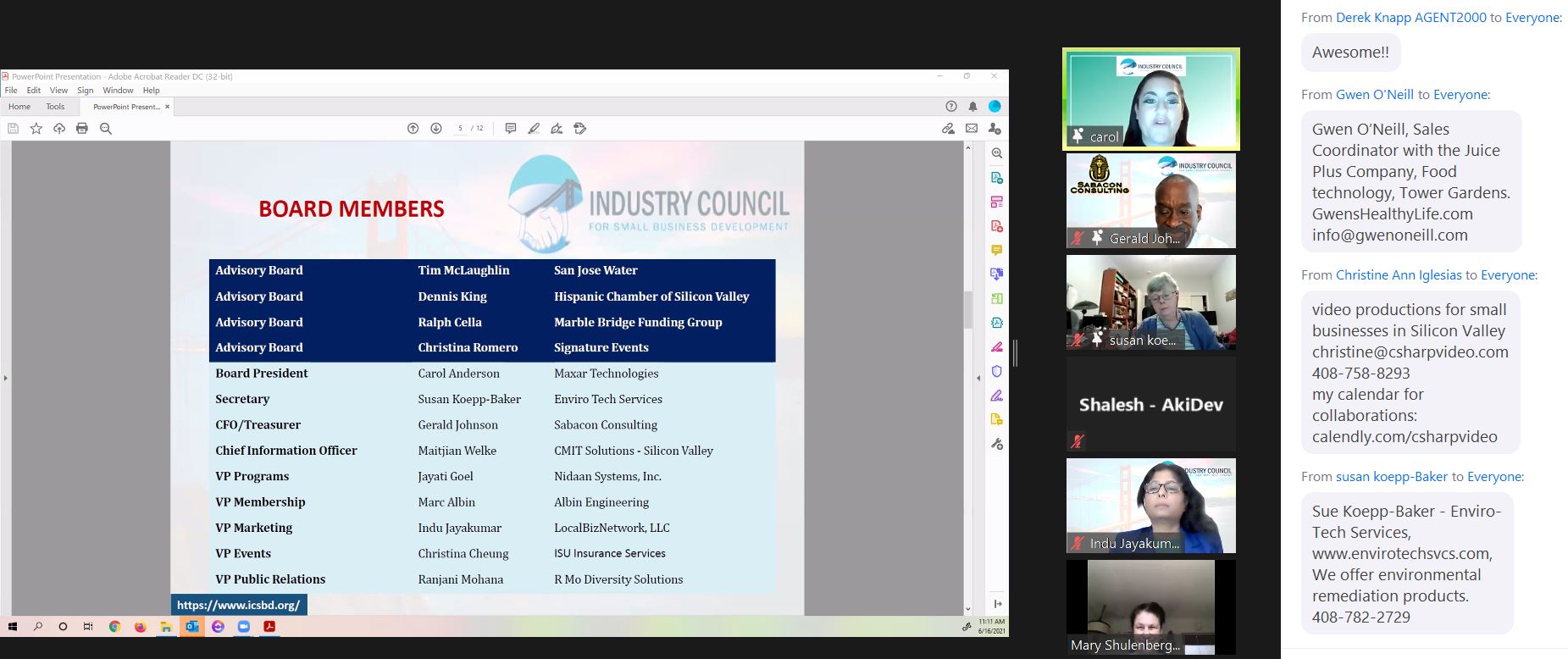Viewport: 1568px width, 659px height.
Task: Open Redact tool in right pane
Action: click(x=997, y=347)
